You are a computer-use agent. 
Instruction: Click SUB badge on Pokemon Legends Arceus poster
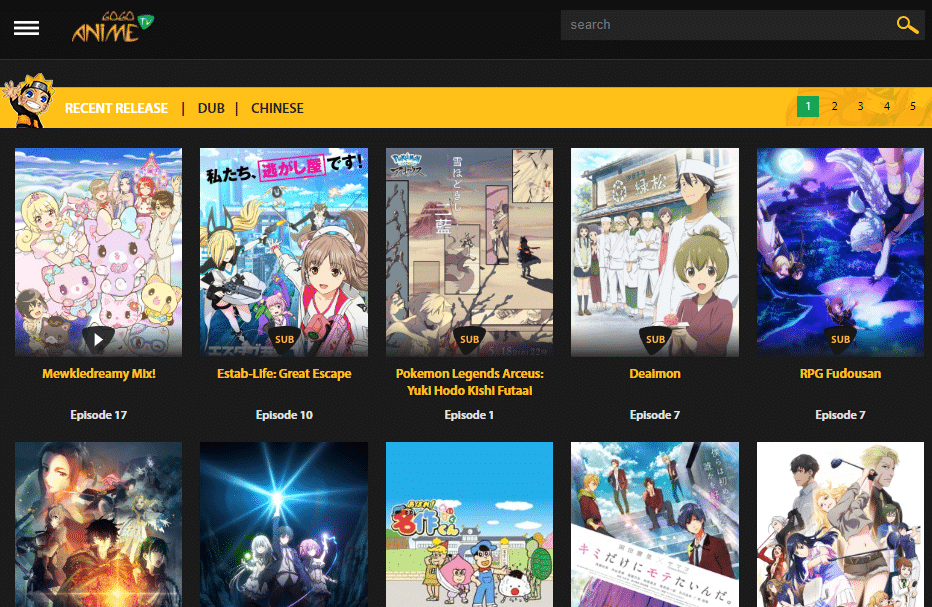(470, 339)
